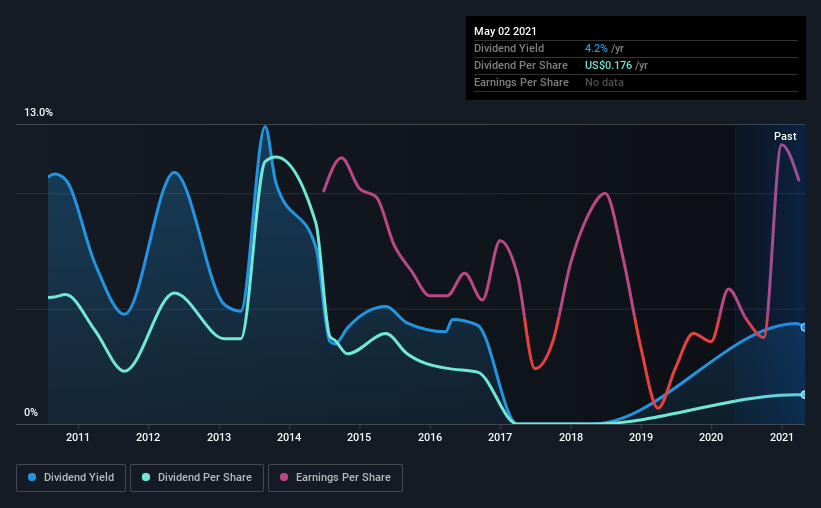Select the 2019 x-axis label

pyautogui.click(x=641, y=437)
